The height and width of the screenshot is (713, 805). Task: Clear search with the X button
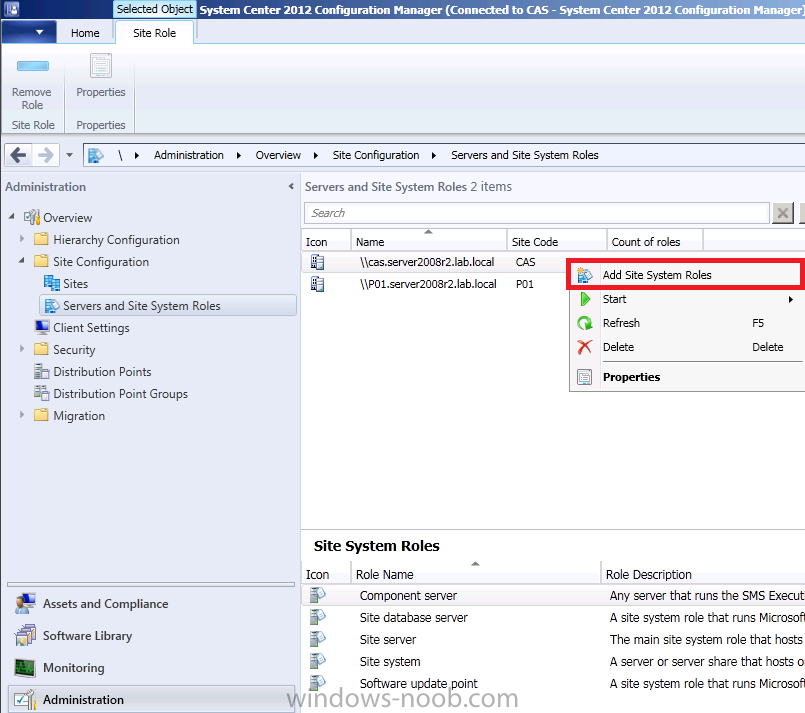point(783,213)
